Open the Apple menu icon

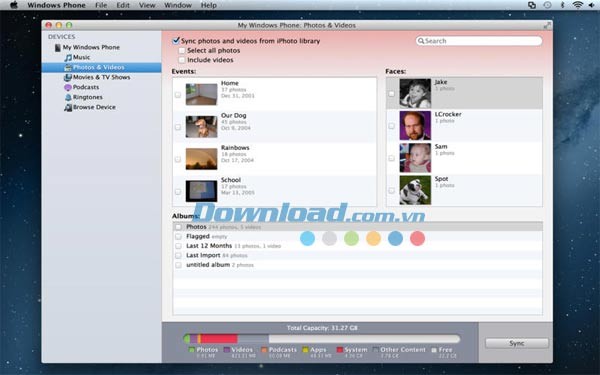click(x=14, y=5)
